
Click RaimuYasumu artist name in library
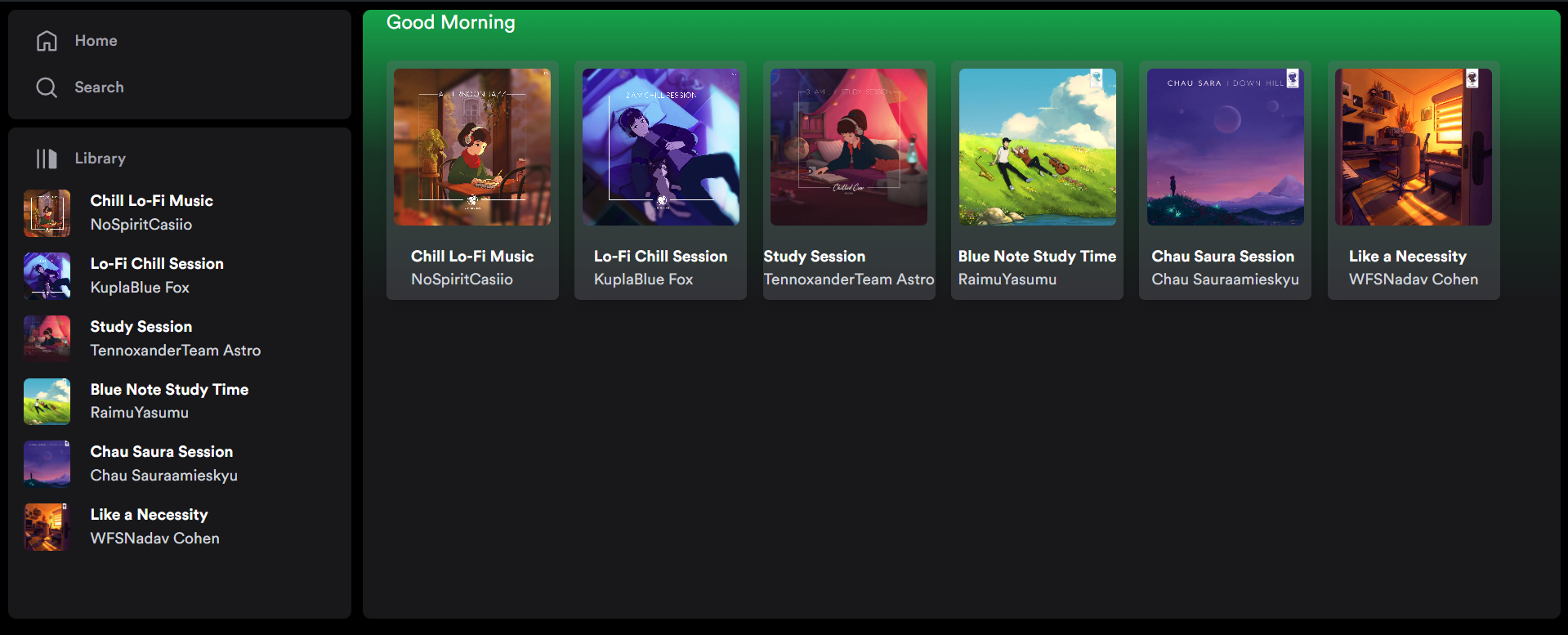point(140,413)
